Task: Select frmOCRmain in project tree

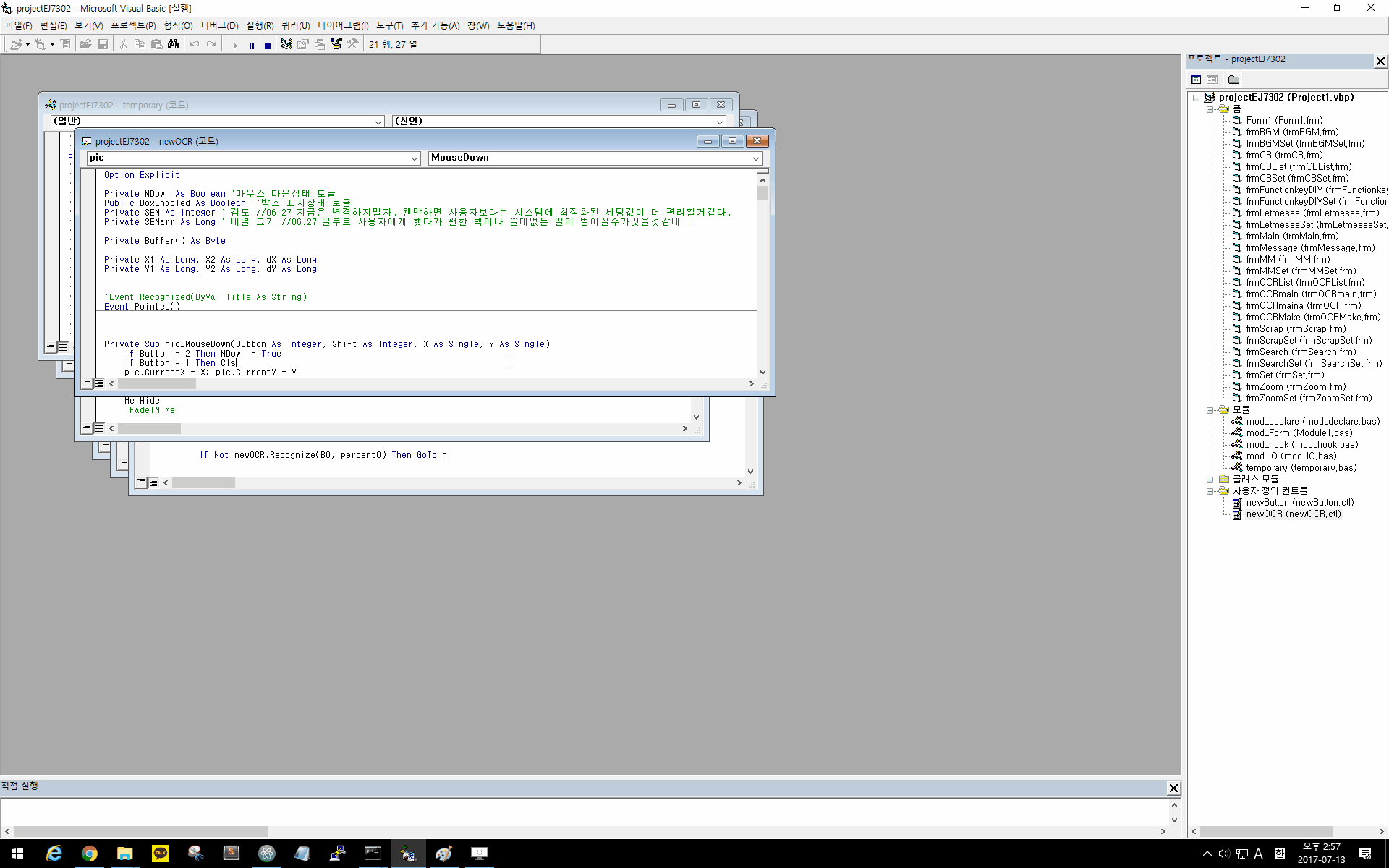Action: (x=1310, y=294)
